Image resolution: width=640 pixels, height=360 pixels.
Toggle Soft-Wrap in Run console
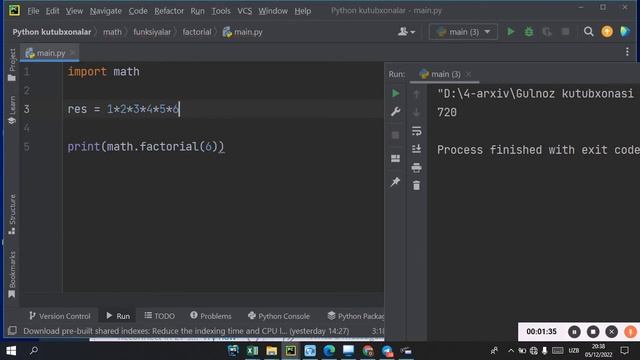coord(416,131)
